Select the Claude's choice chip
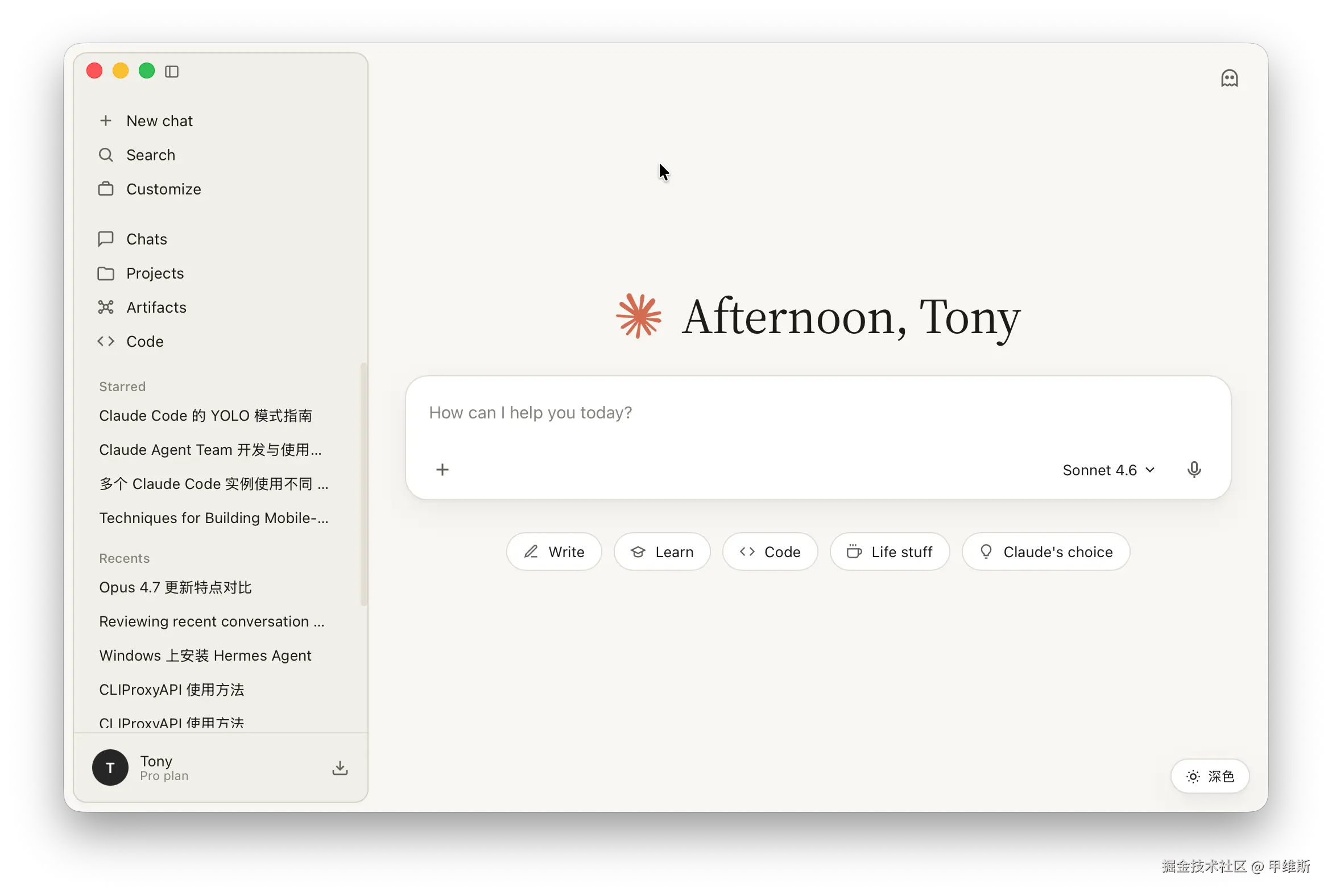Viewport: 1332px width, 896px height. point(1045,552)
